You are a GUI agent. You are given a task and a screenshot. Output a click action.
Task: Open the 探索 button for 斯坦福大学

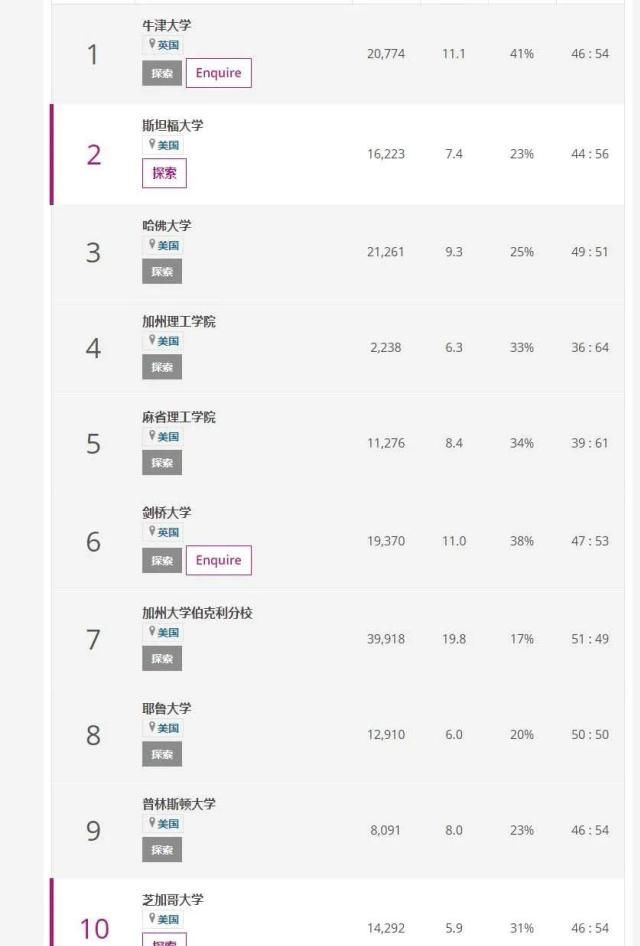pyautogui.click(x=164, y=173)
